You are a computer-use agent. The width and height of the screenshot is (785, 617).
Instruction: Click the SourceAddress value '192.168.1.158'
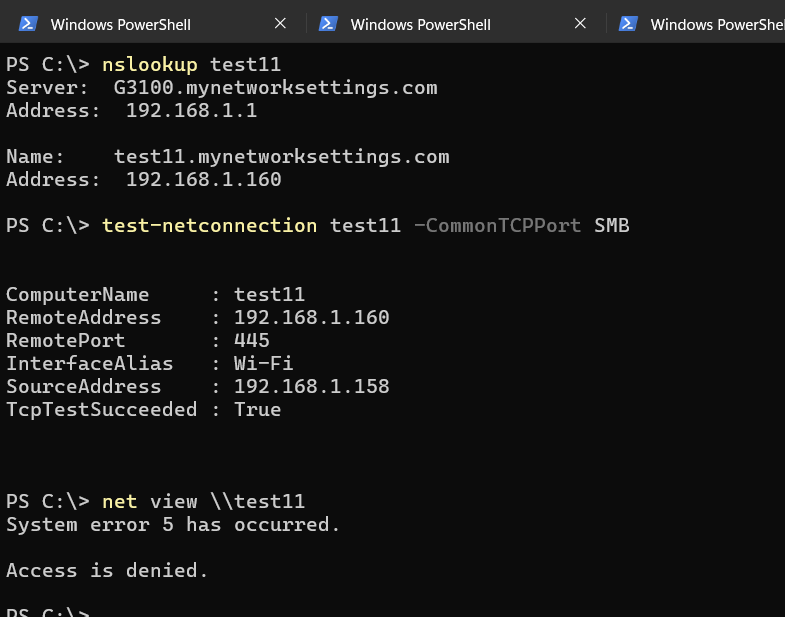pos(311,387)
